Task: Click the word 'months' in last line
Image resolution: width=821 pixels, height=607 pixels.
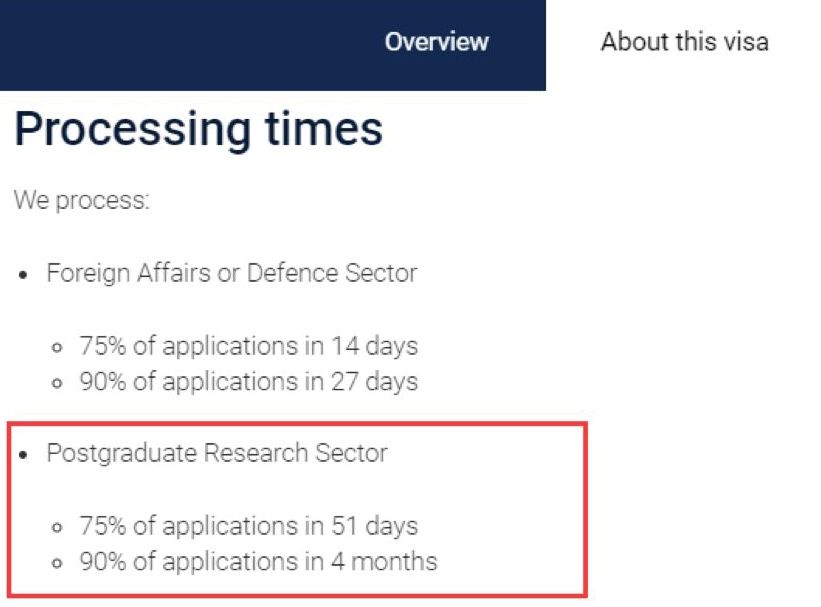Action: tap(394, 561)
